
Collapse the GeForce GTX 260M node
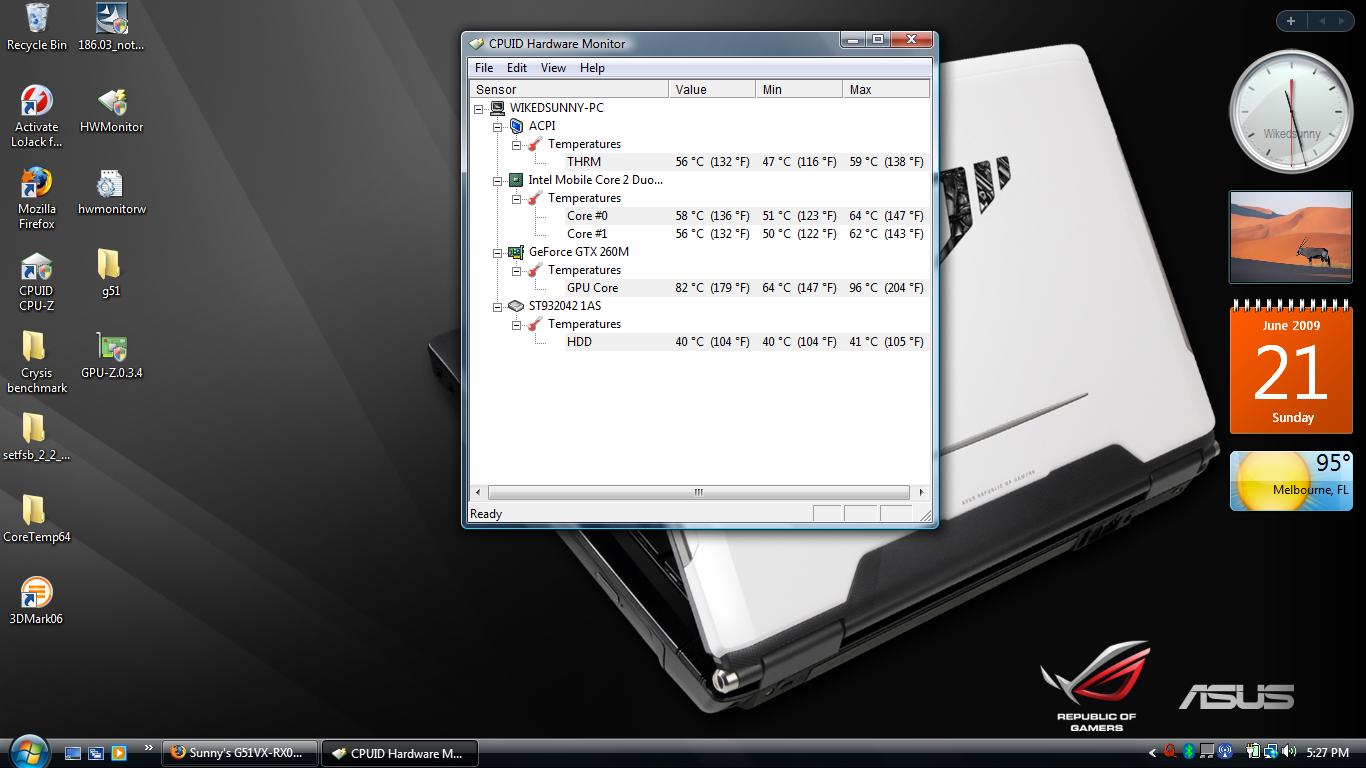click(497, 252)
